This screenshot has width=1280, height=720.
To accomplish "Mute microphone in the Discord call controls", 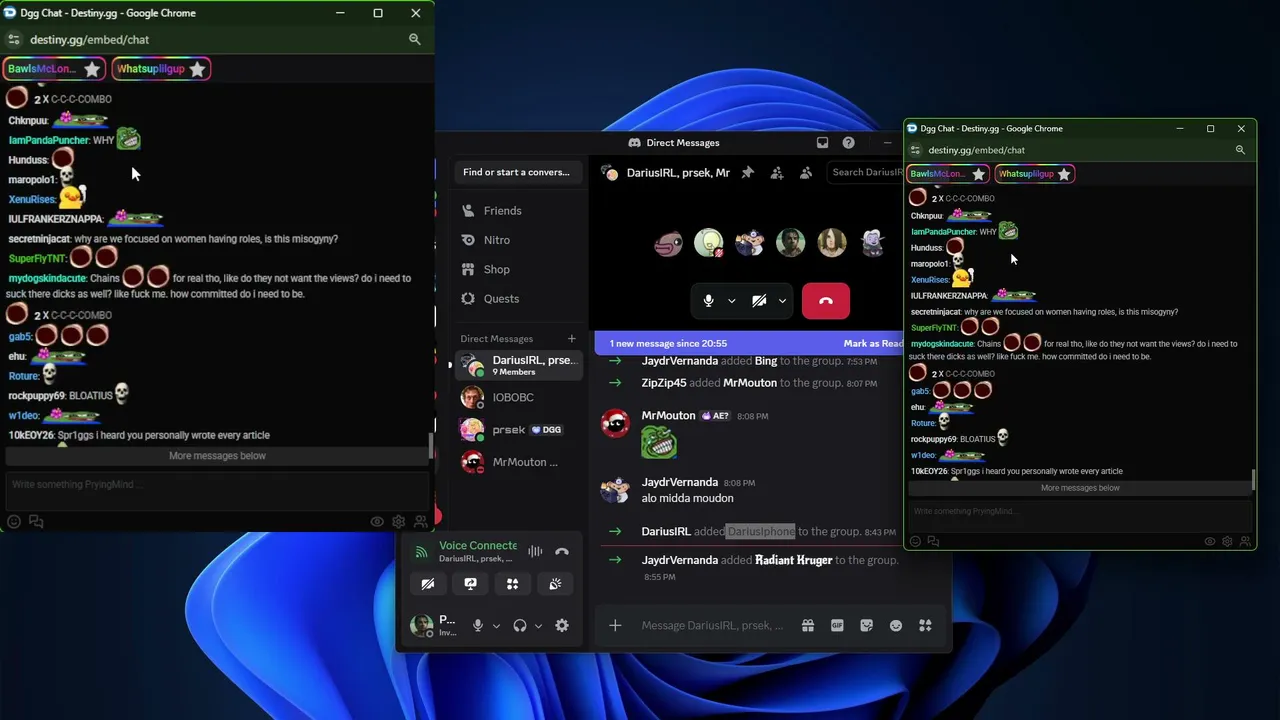I will coord(708,300).
